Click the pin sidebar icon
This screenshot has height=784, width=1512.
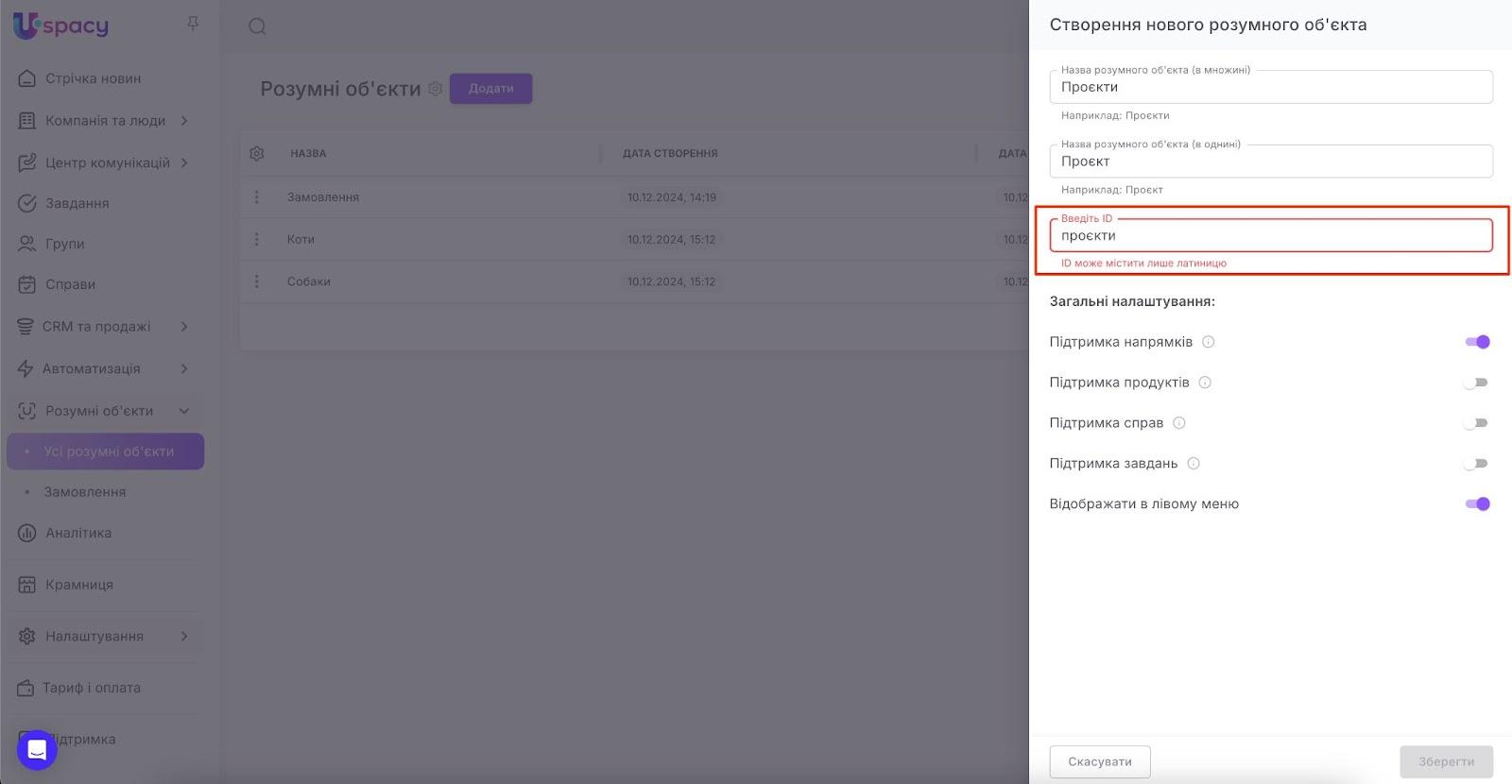[193, 24]
